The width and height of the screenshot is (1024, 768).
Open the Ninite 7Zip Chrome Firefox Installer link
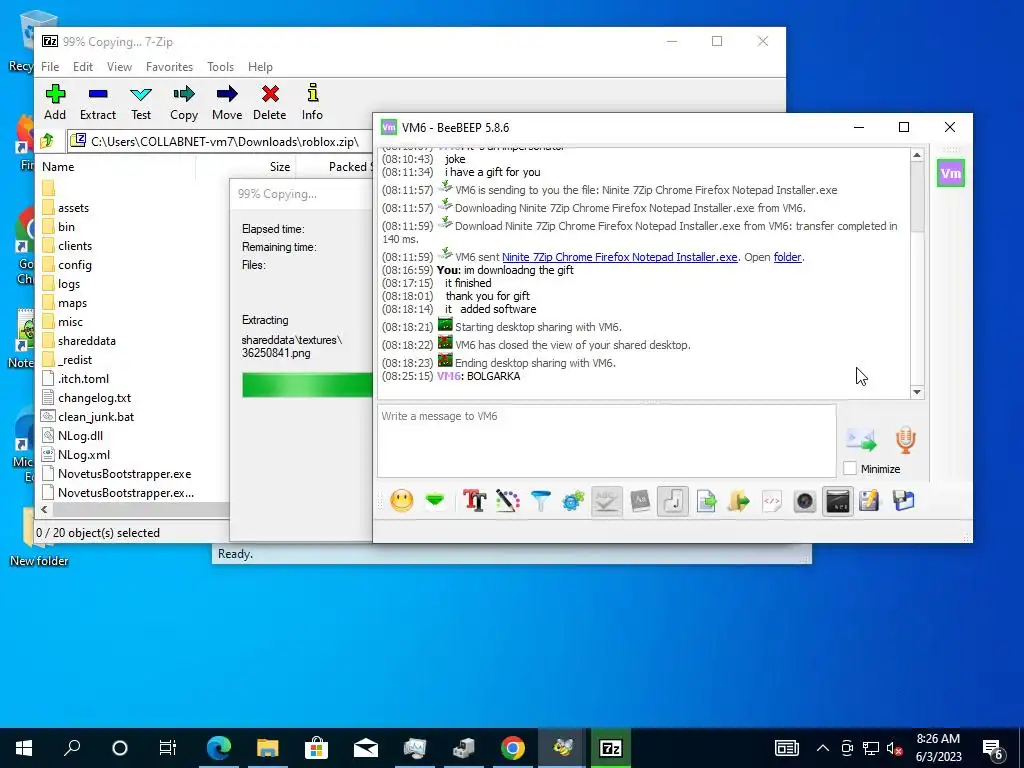[x=620, y=257]
